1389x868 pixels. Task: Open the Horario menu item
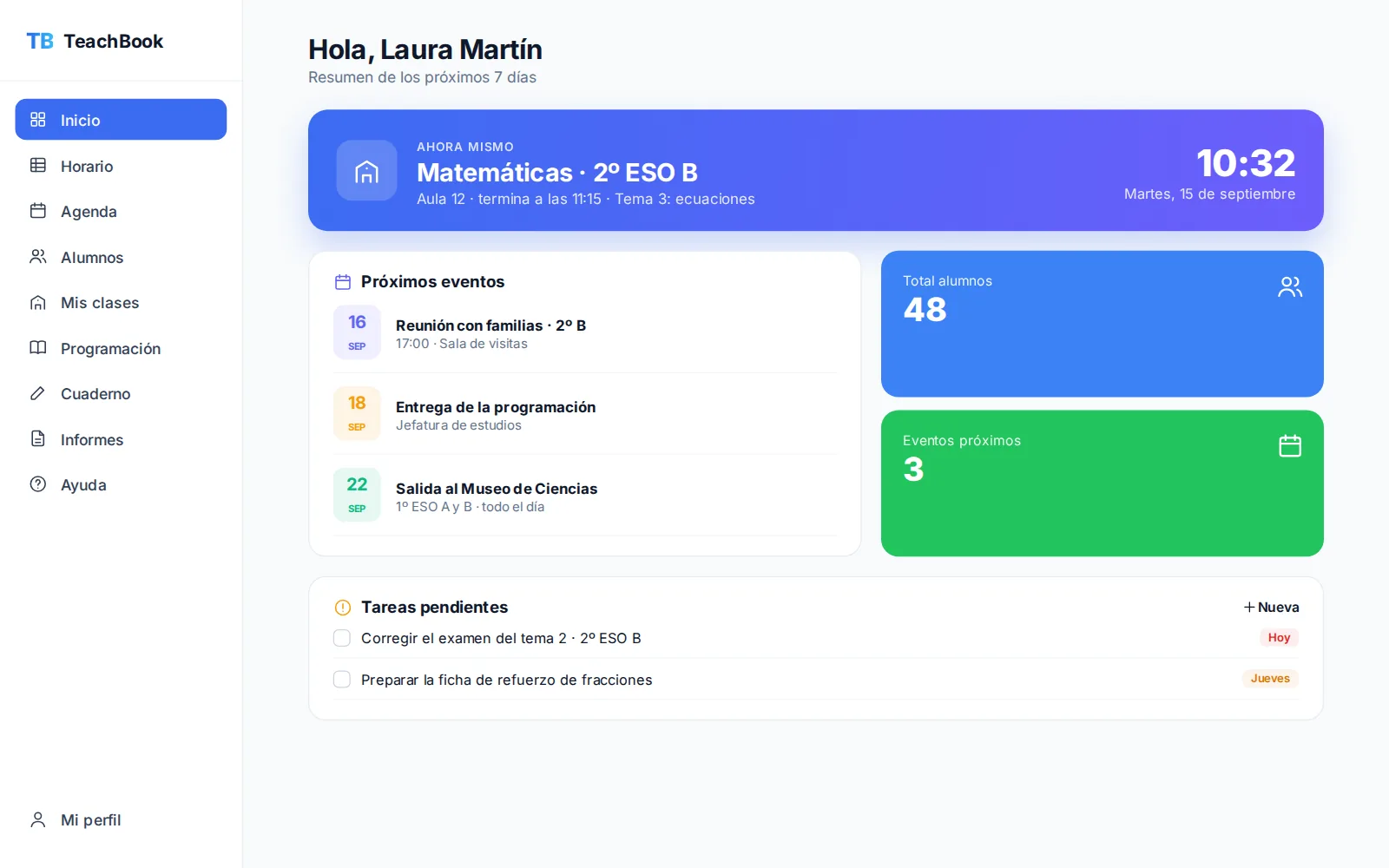[121, 165]
